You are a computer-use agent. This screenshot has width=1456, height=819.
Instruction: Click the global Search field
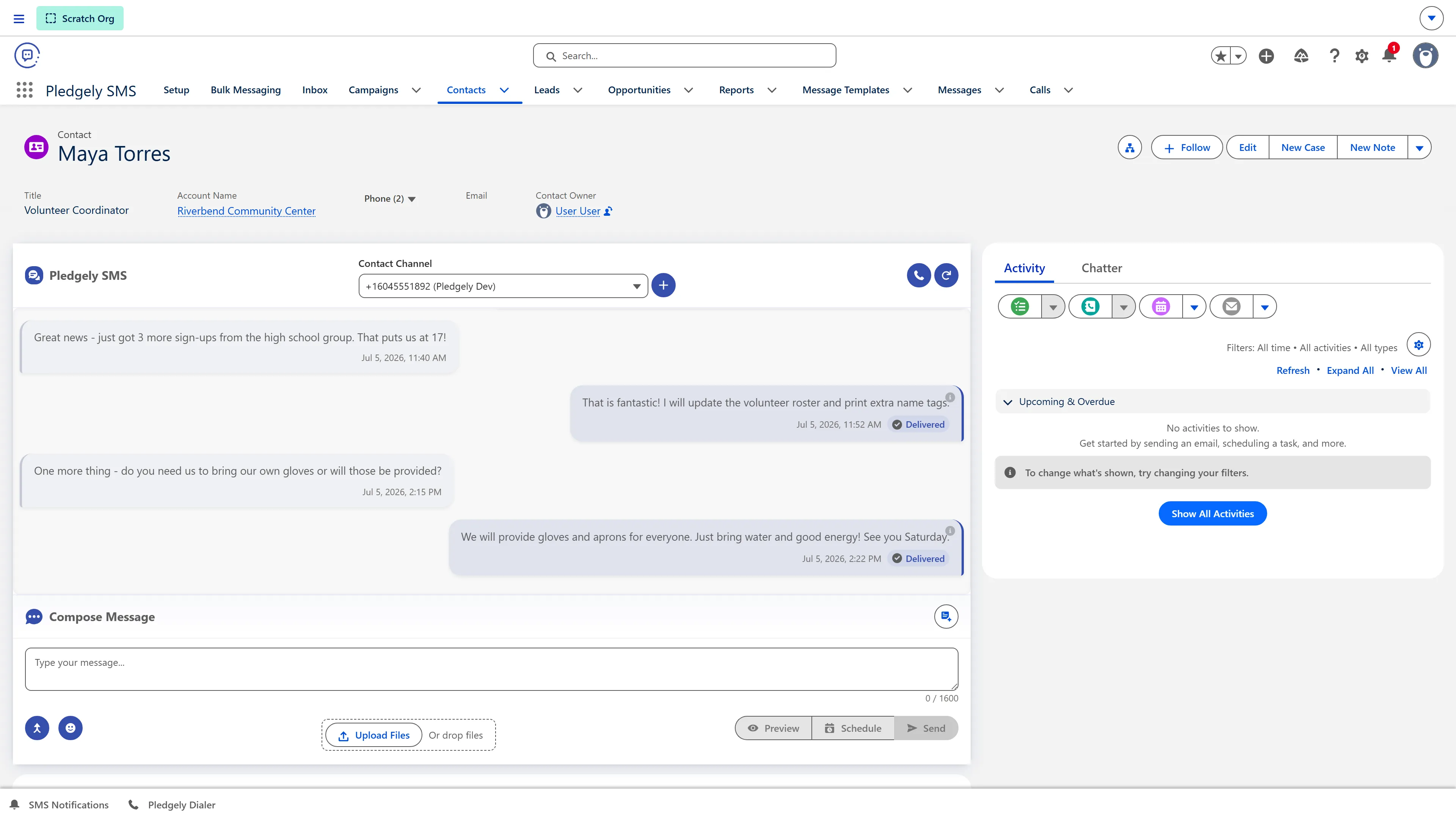(684, 55)
